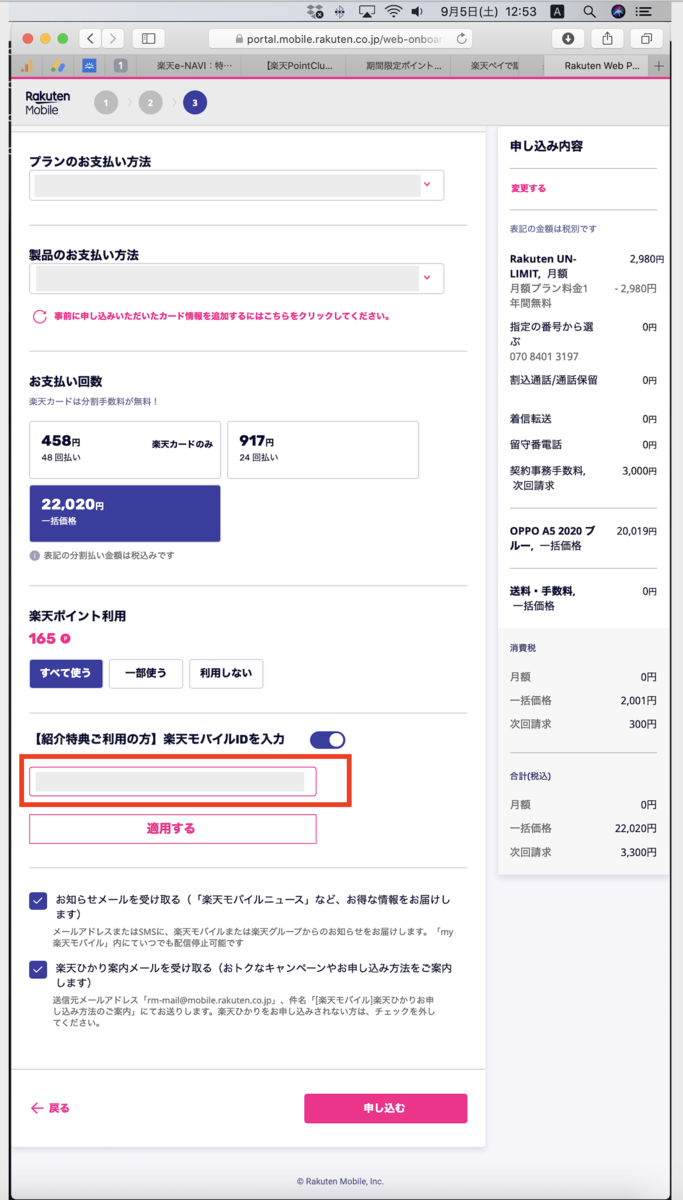Open the macOS Spotlight search icon
Screen dimensions: 683x1200
[x=590, y=12]
